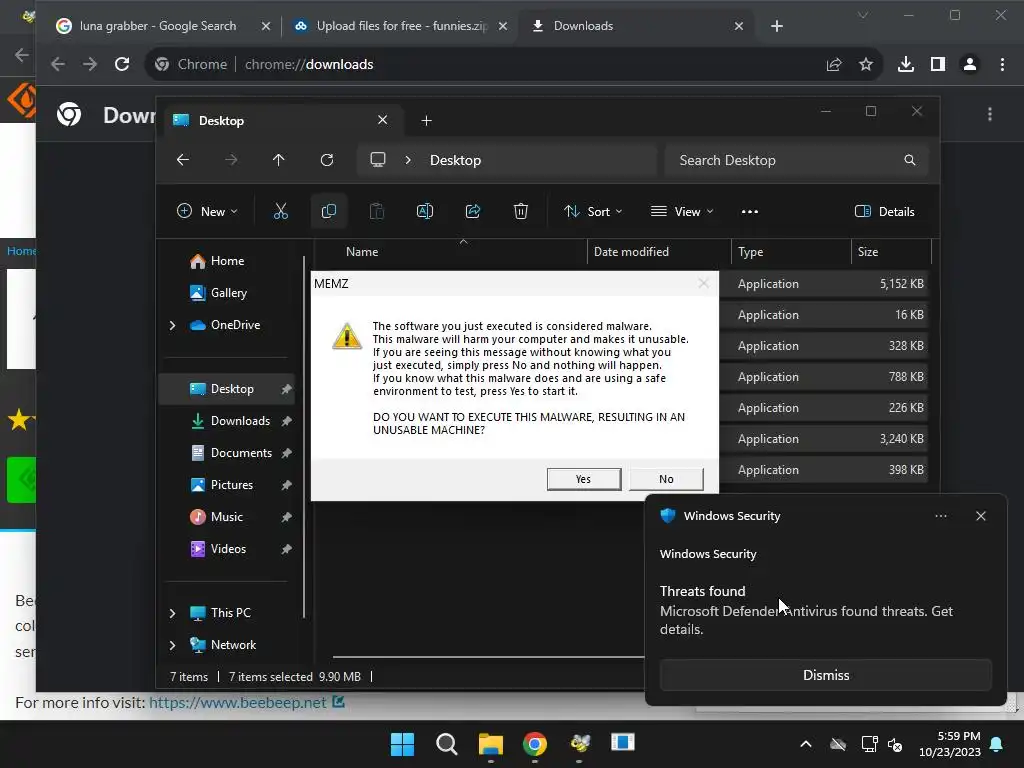The width and height of the screenshot is (1024, 768).
Task: Click the Delete trash icon in Explorer
Action: click(520, 211)
